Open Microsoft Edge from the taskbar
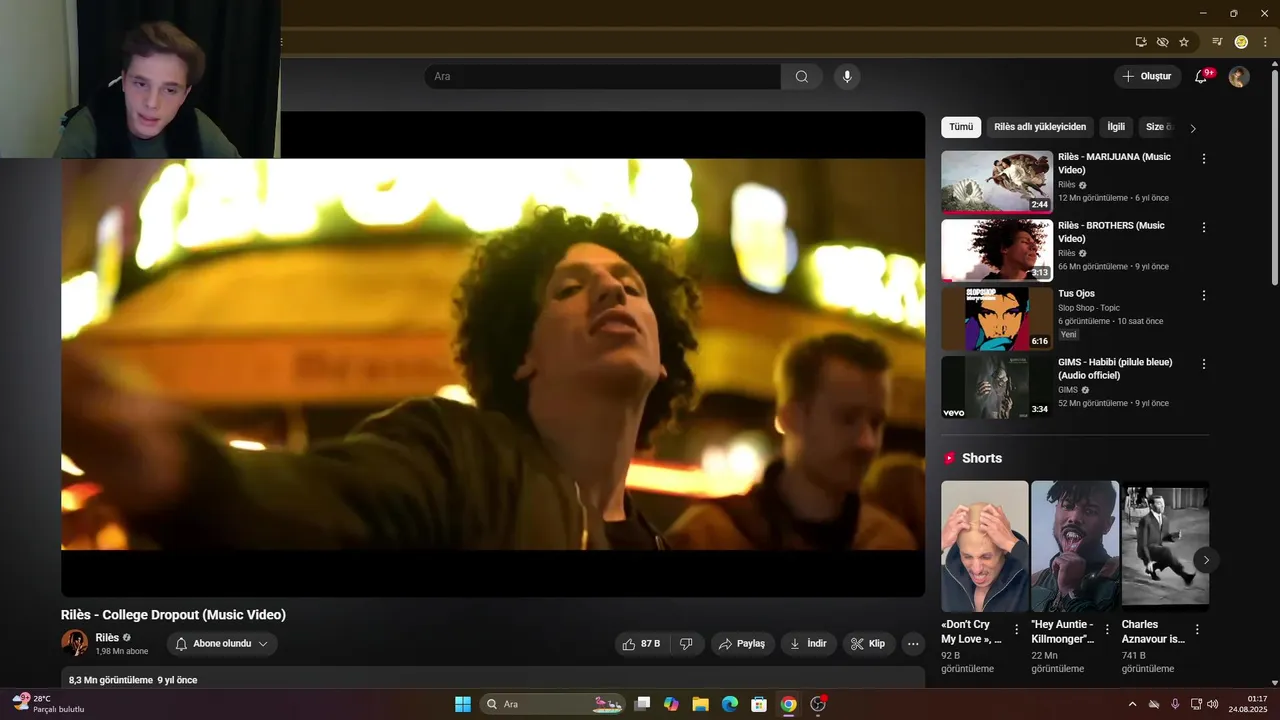 [x=730, y=704]
